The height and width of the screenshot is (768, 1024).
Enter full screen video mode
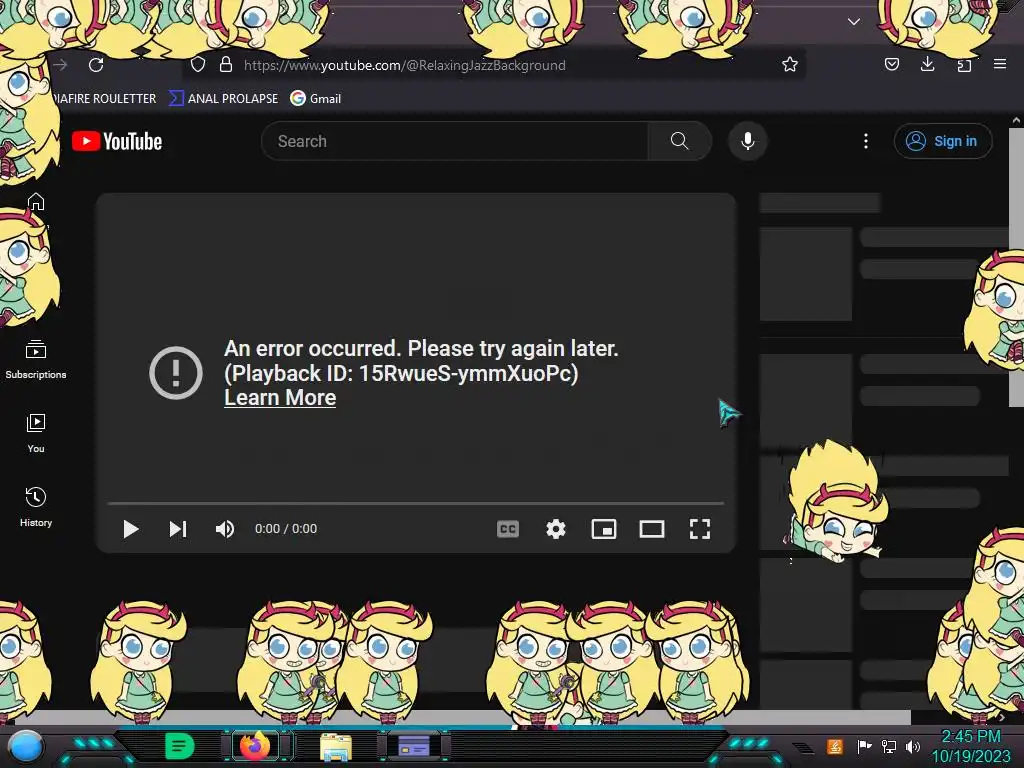coord(700,529)
